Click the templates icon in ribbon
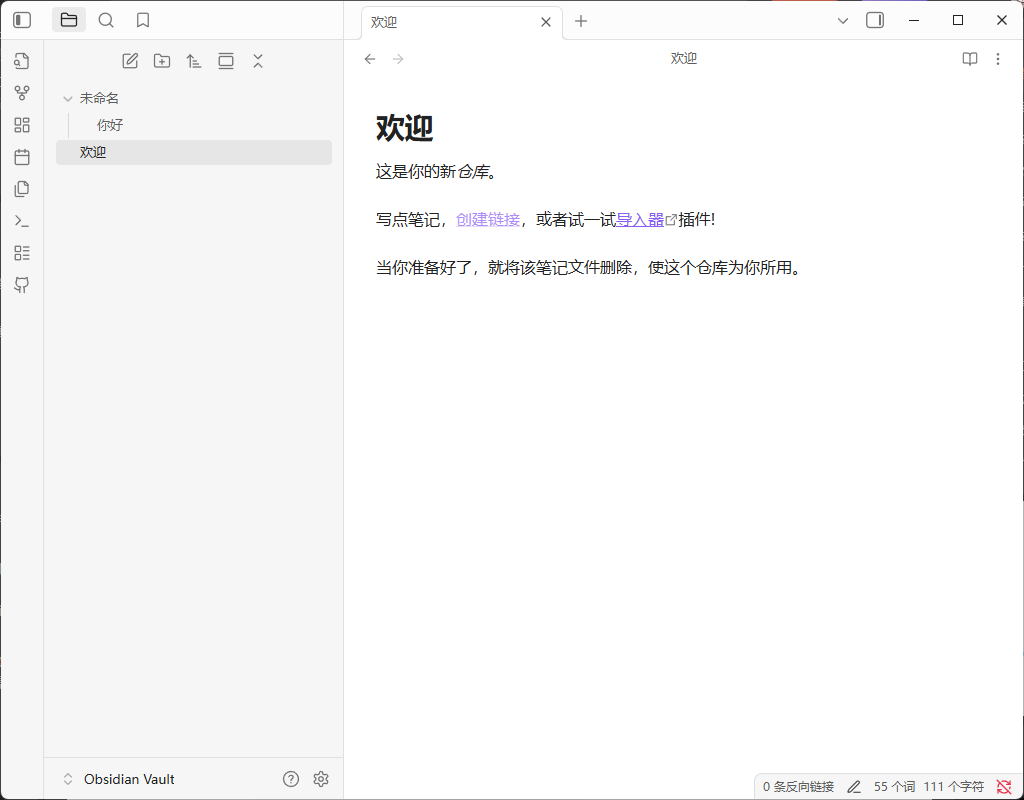The image size is (1024, 800). click(x=22, y=189)
